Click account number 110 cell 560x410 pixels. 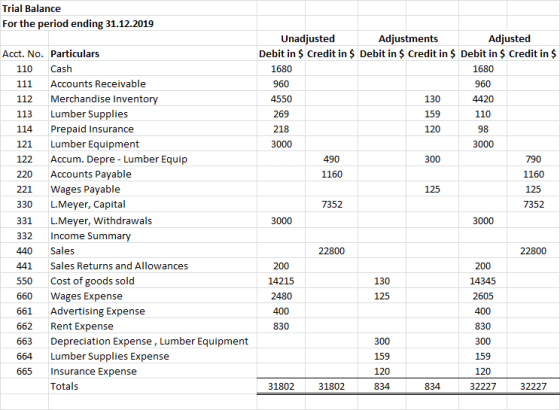click(24, 69)
